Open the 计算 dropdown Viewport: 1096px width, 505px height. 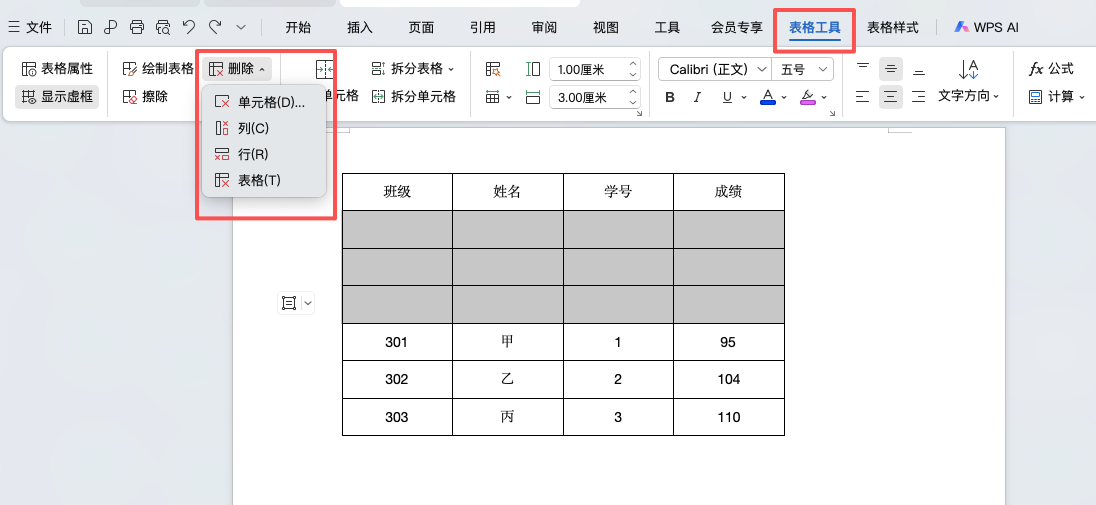point(1057,97)
